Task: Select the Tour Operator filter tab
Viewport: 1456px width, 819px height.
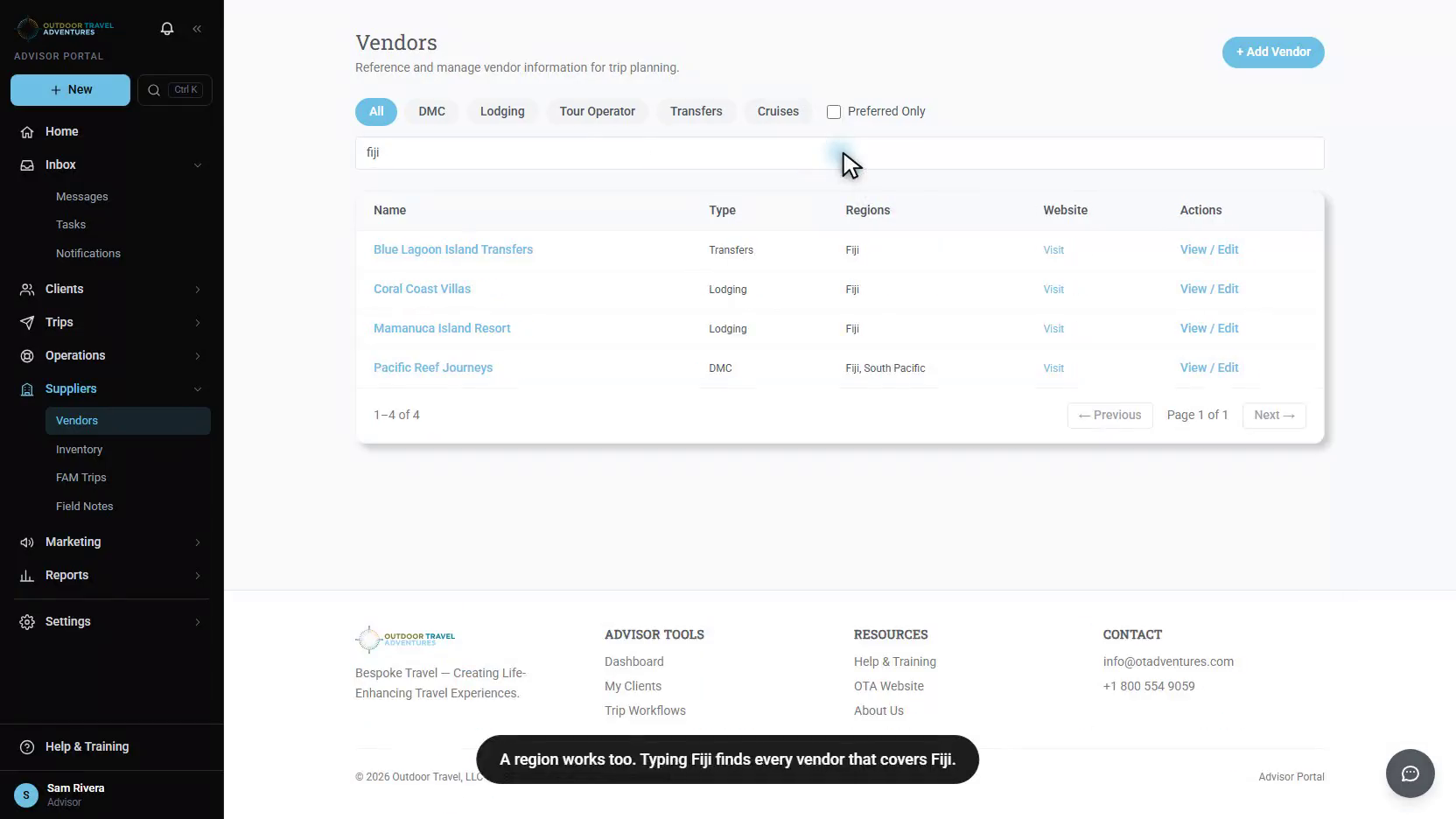Action: [598, 112]
